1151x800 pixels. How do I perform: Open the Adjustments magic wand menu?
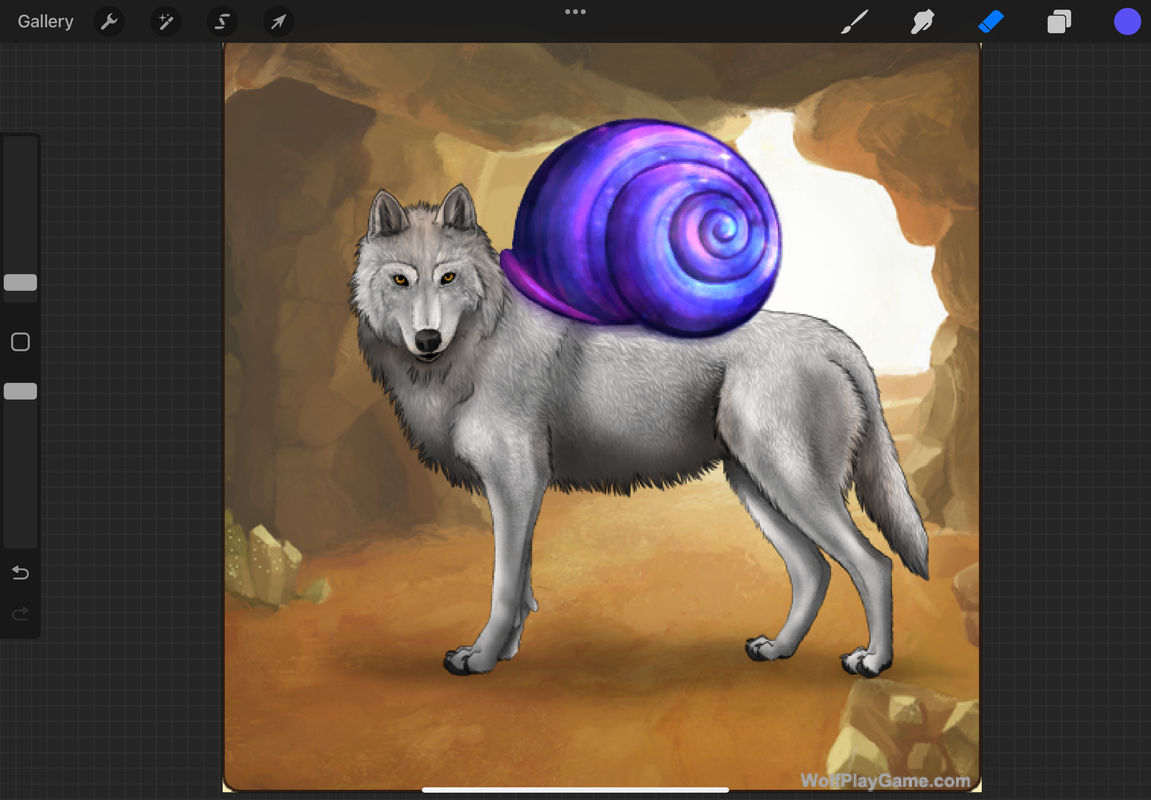(x=166, y=21)
